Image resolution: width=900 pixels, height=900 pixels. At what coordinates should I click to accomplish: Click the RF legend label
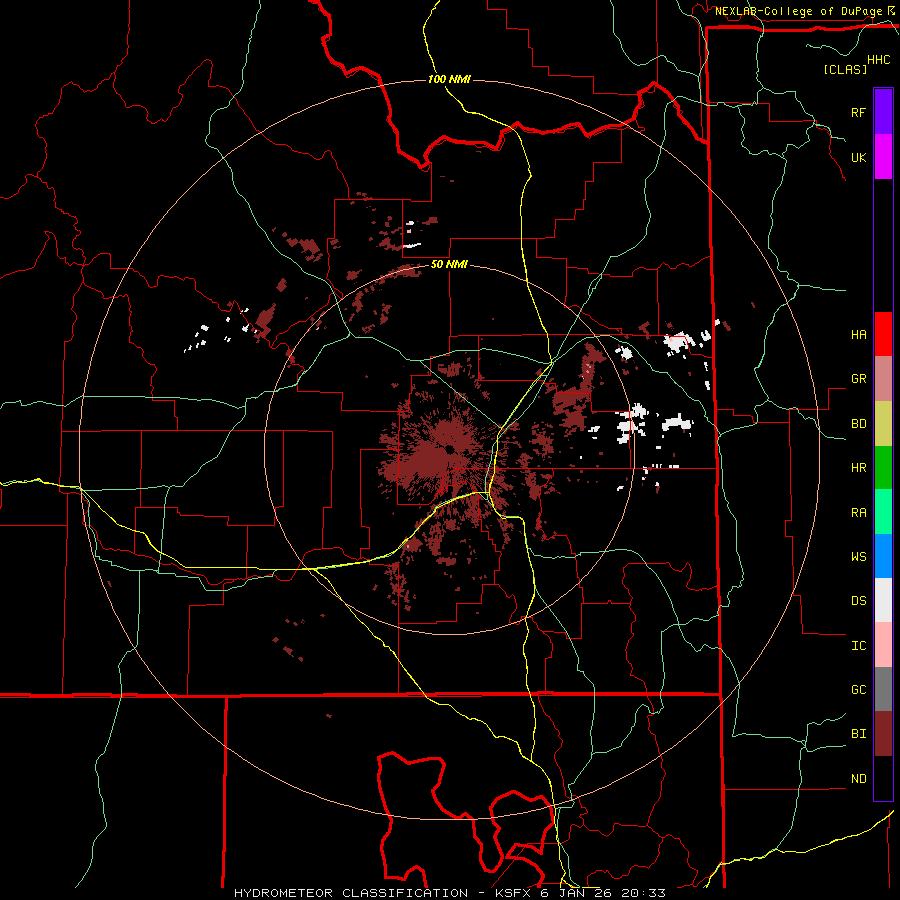[x=858, y=112]
